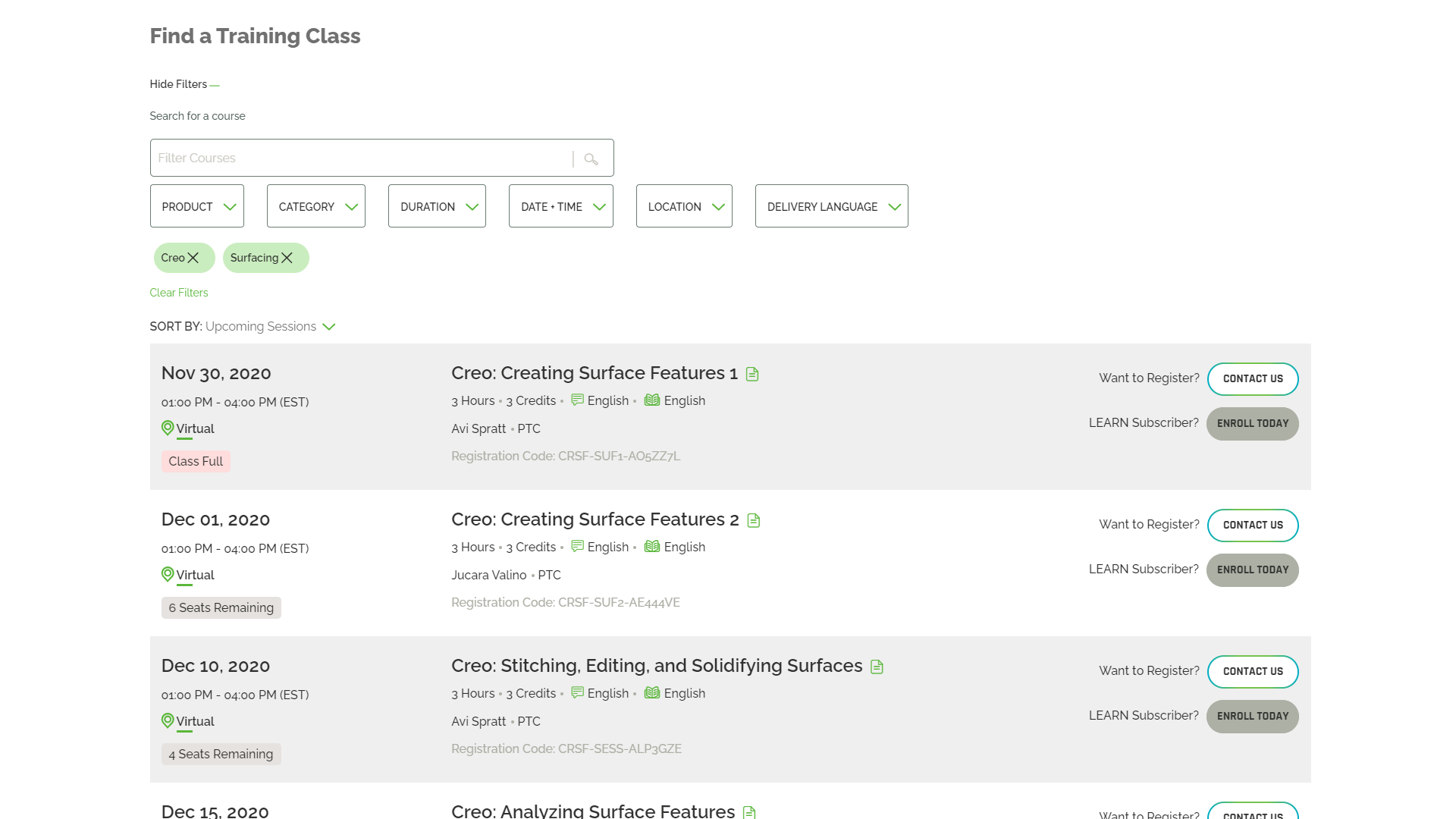Click Enroll Today for Surface Features 2
Screen dimensions: 1456x819
click(x=1253, y=570)
